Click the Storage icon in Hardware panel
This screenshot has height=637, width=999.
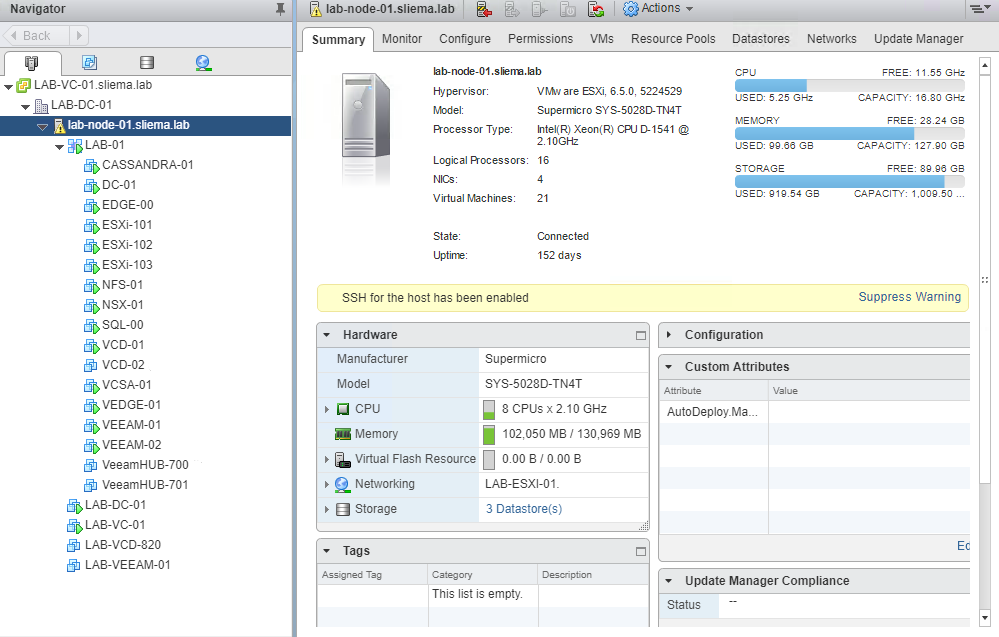click(x=343, y=510)
